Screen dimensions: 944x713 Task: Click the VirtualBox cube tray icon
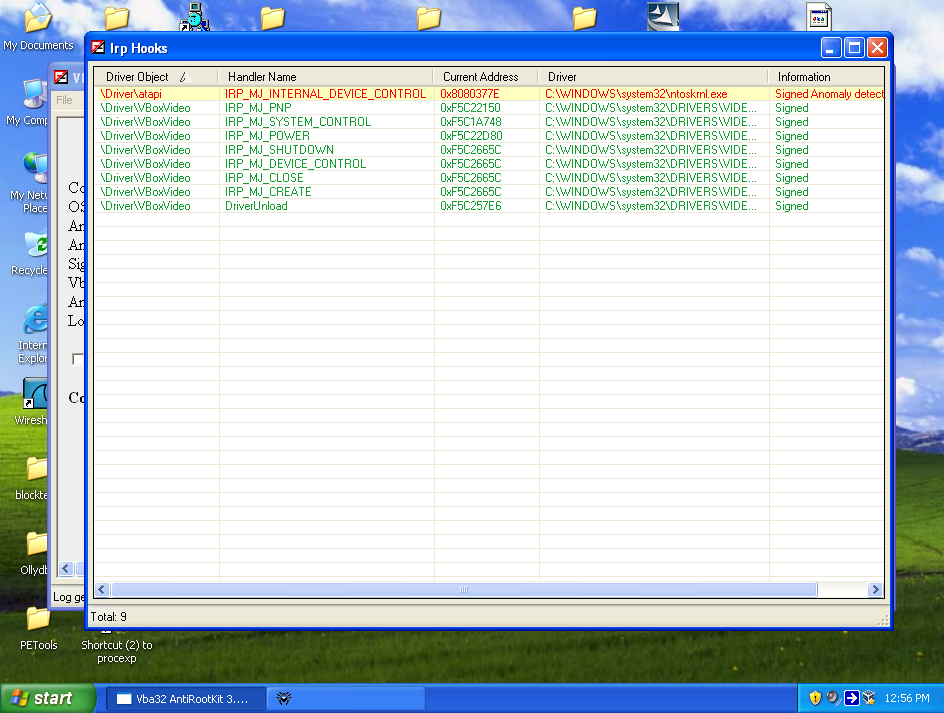(x=869, y=698)
